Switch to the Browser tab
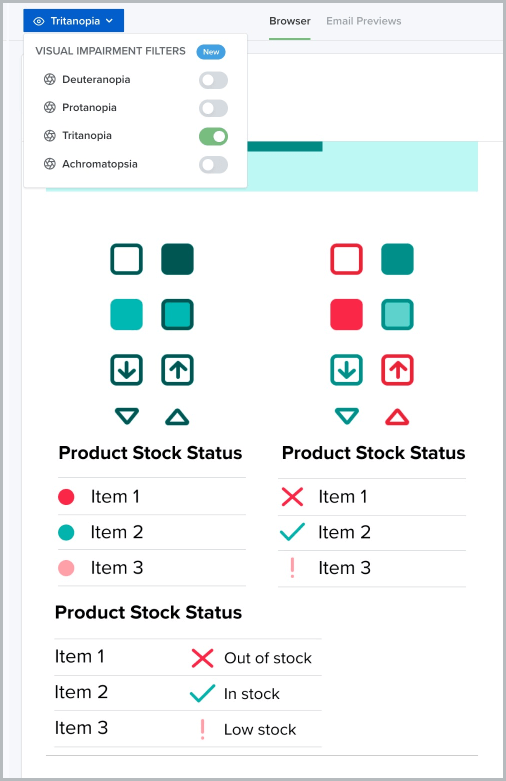Image resolution: width=506 pixels, height=781 pixels. tap(289, 21)
